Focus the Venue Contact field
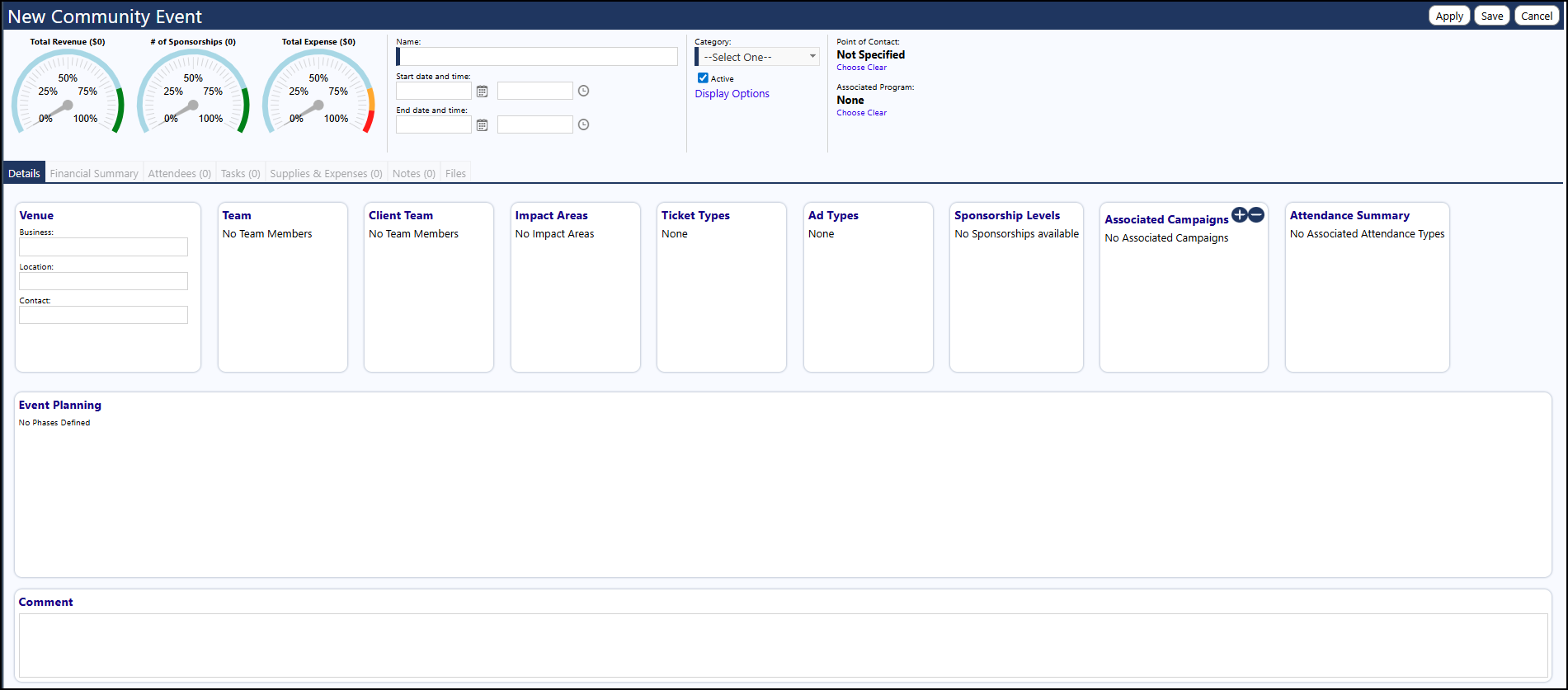Screen dimensions: 1568x690 point(104,315)
